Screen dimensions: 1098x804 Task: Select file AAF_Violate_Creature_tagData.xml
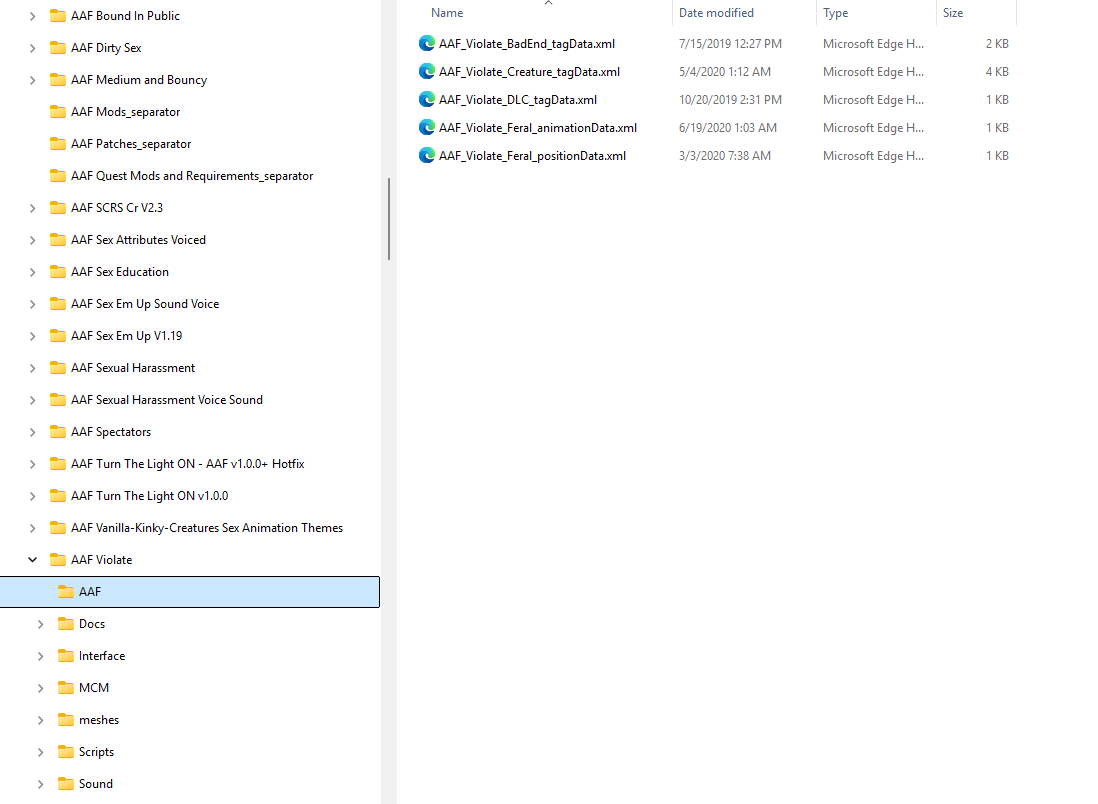pyautogui.click(x=529, y=71)
